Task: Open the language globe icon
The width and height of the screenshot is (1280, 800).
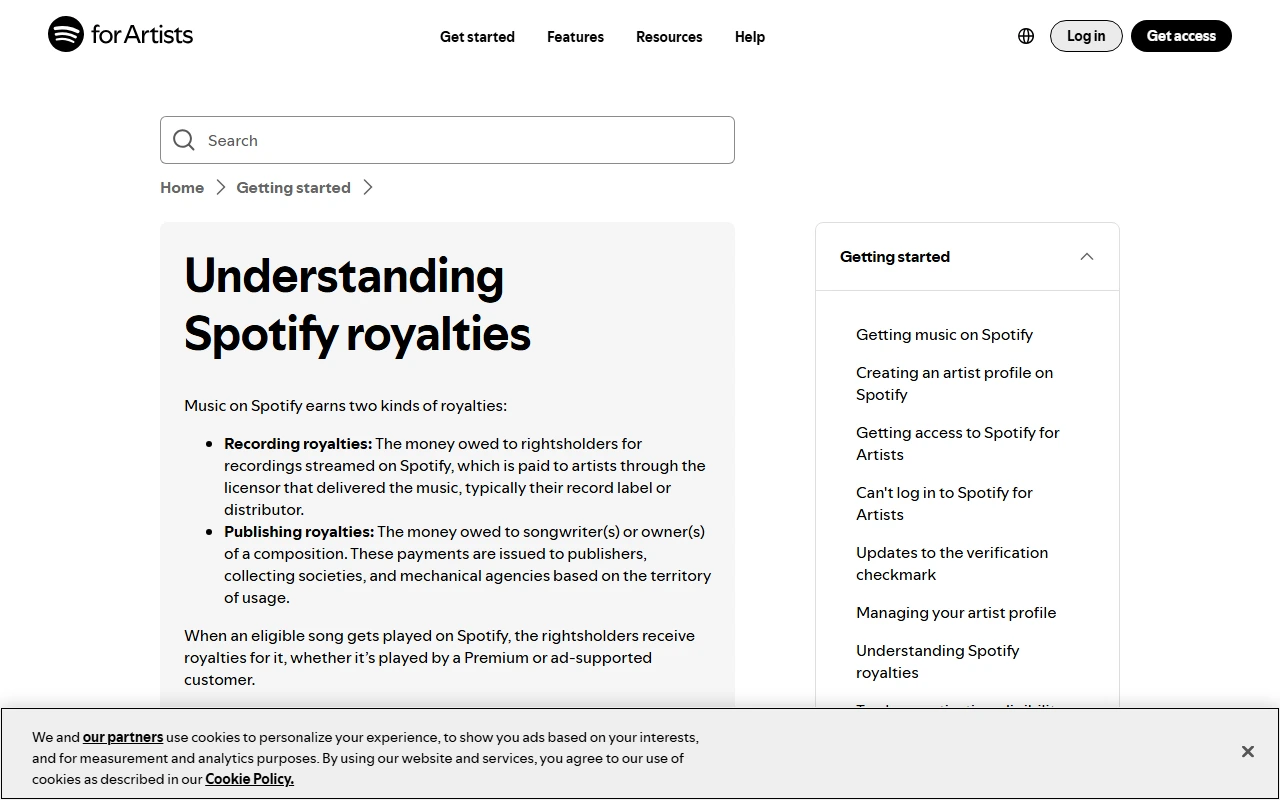Action: (x=1026, y=36)
